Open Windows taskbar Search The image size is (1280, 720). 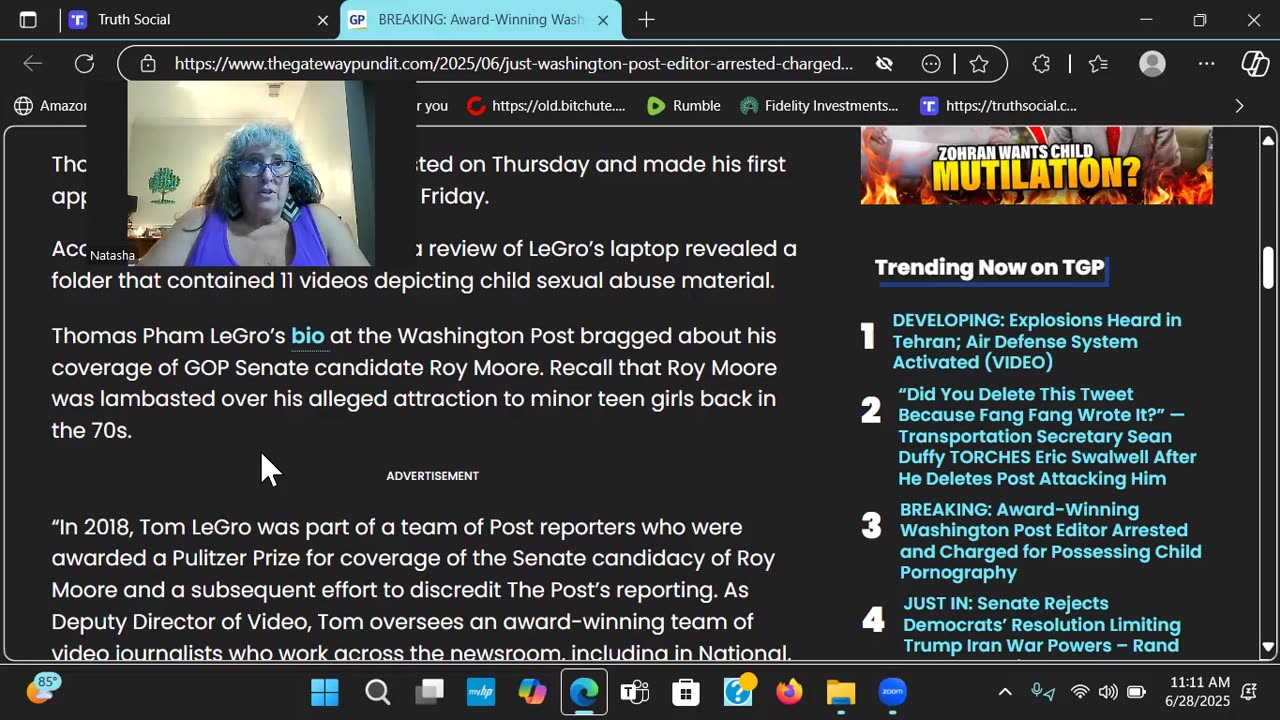pos(377,692)
